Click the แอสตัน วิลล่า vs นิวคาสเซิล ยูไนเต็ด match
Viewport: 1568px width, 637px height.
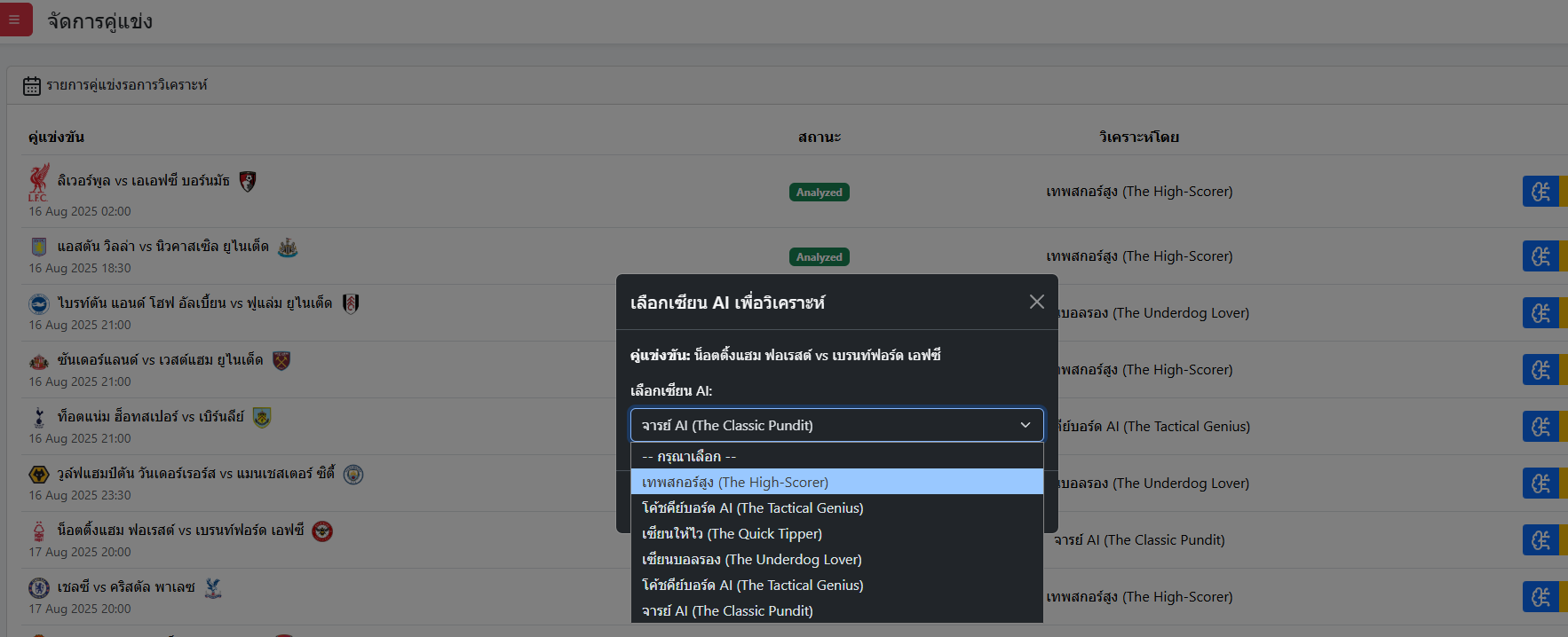[163, 247]
